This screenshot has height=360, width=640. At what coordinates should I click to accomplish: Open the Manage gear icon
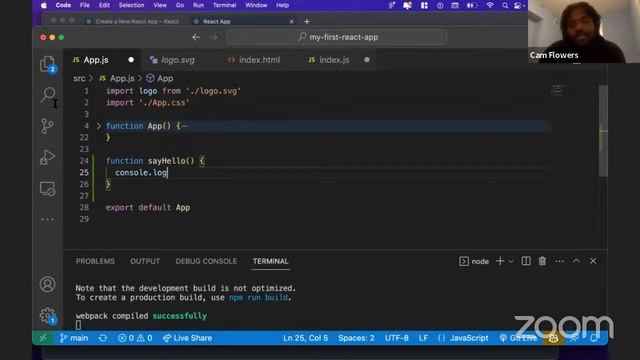click(x=47, y=316)
